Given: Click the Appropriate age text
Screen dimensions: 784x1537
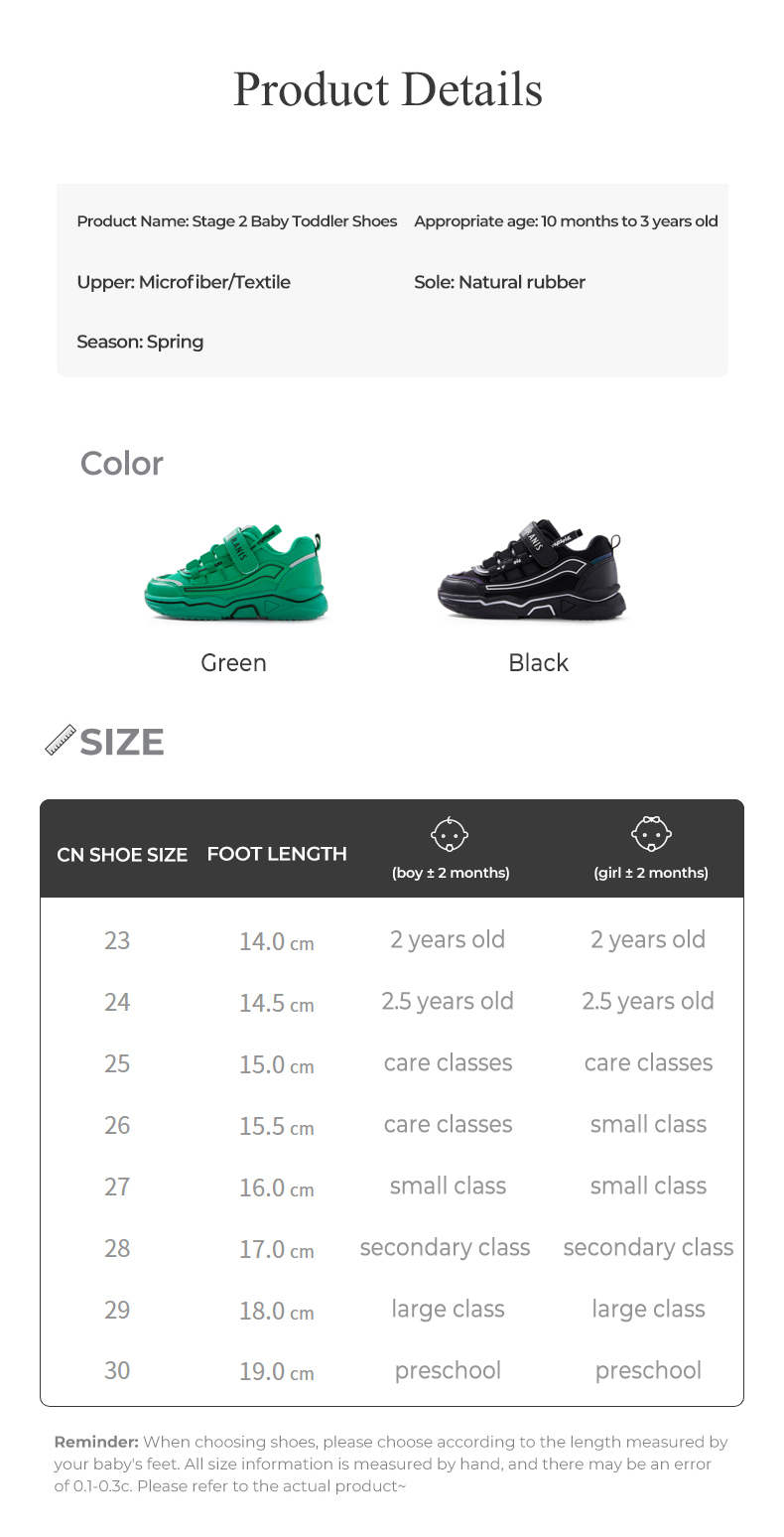Looking at the screenshot, I should (566, 221).
